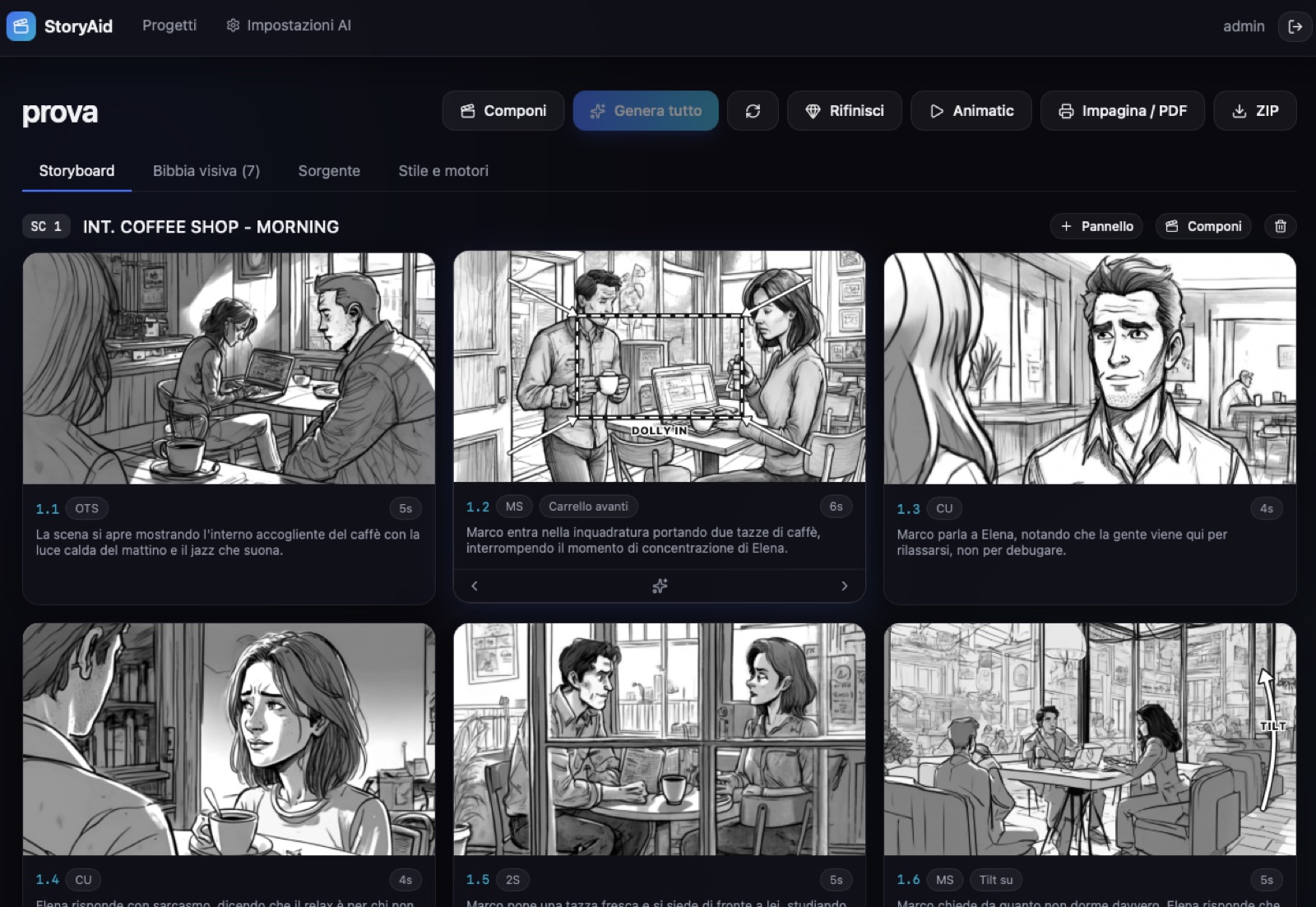The height and width of the screenshot is (907, 1316).
Task: Move panel 1.2 left with chevron
Action: [x=475, y=586]
